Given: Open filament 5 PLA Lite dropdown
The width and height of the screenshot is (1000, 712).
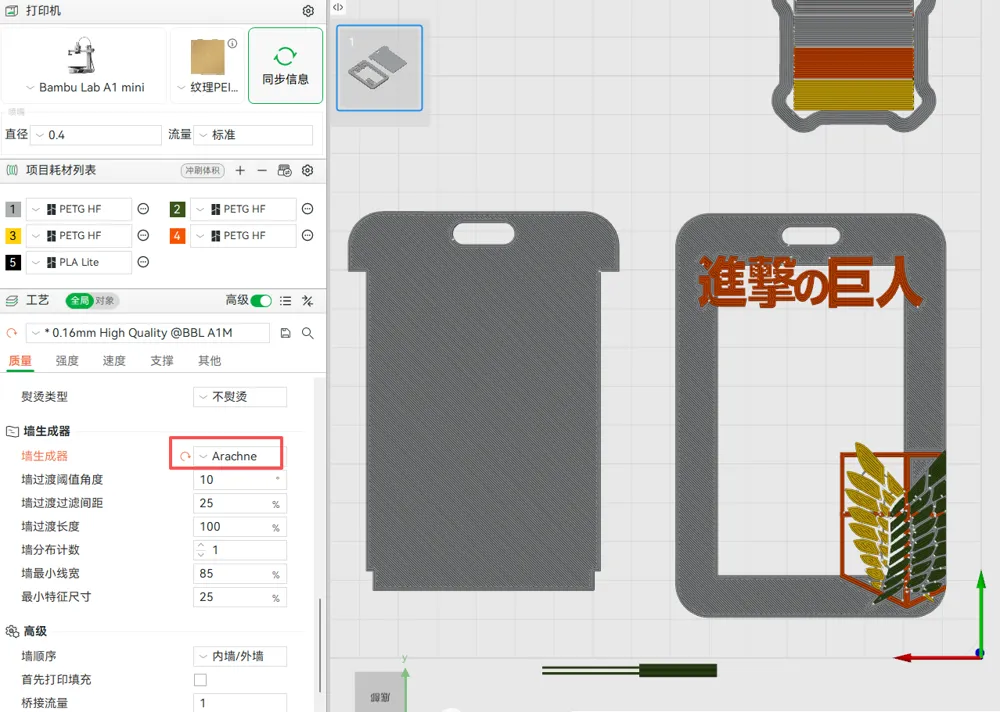Looking at the screenshot, I should (79, 262).
